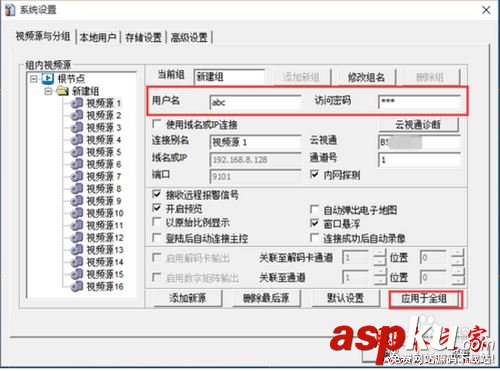The width and height of the screenshot is (500, 371).
Task: Toggle 内网探测 checkbox
Action: point(314,174)
